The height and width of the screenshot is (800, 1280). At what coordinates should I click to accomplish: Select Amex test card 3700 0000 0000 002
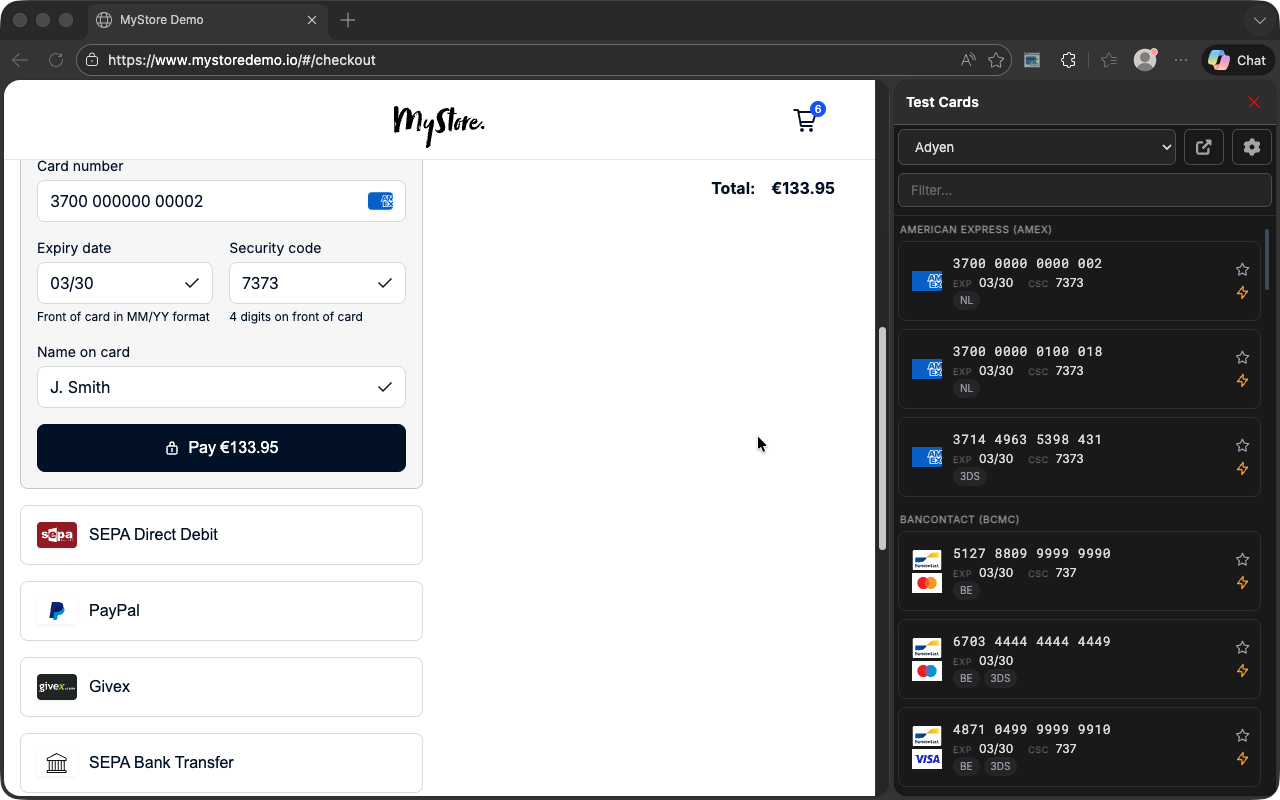(1079, 281)
